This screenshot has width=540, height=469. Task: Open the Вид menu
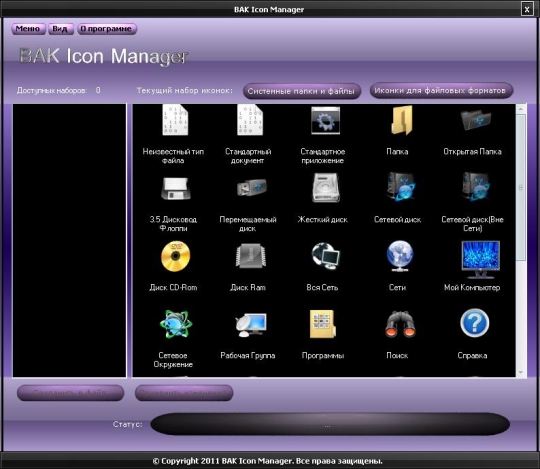61,29
